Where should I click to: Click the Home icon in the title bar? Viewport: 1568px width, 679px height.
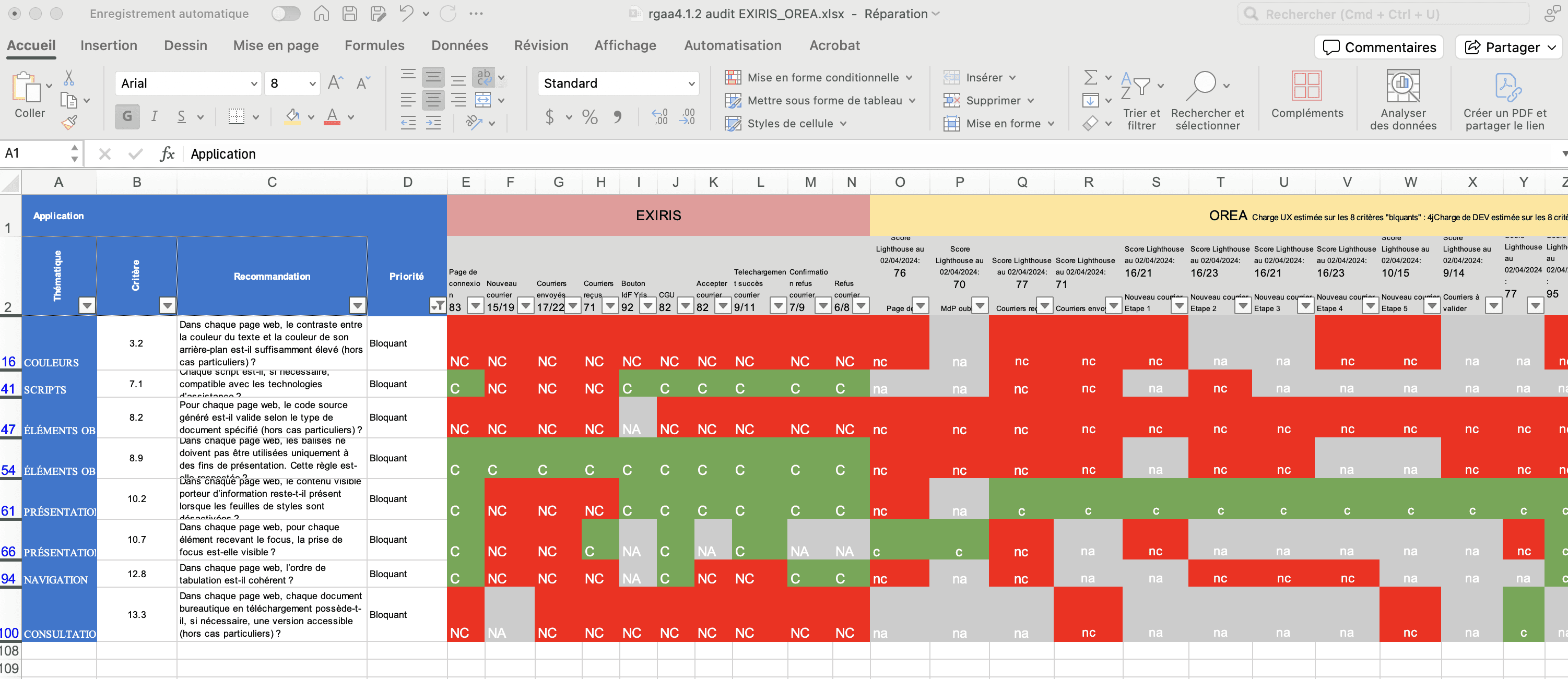[322, 14]
